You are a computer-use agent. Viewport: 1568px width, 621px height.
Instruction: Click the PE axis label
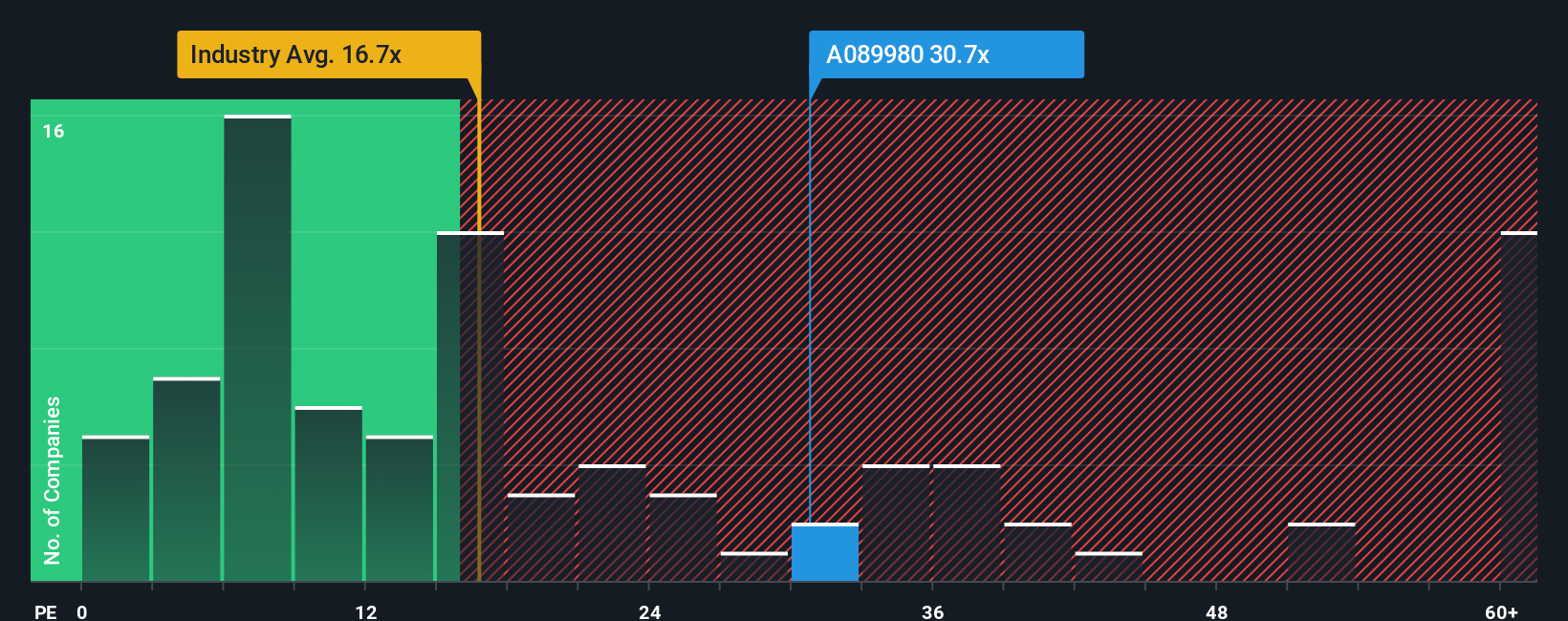pyautogui.click(x=45, y=611)
